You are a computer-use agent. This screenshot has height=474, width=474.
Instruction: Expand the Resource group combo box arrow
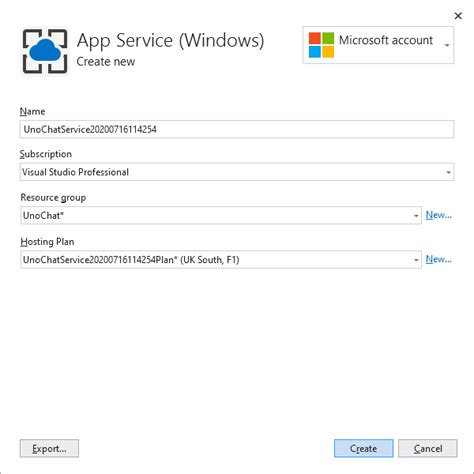pyautogui.click(x=416, y=216)
